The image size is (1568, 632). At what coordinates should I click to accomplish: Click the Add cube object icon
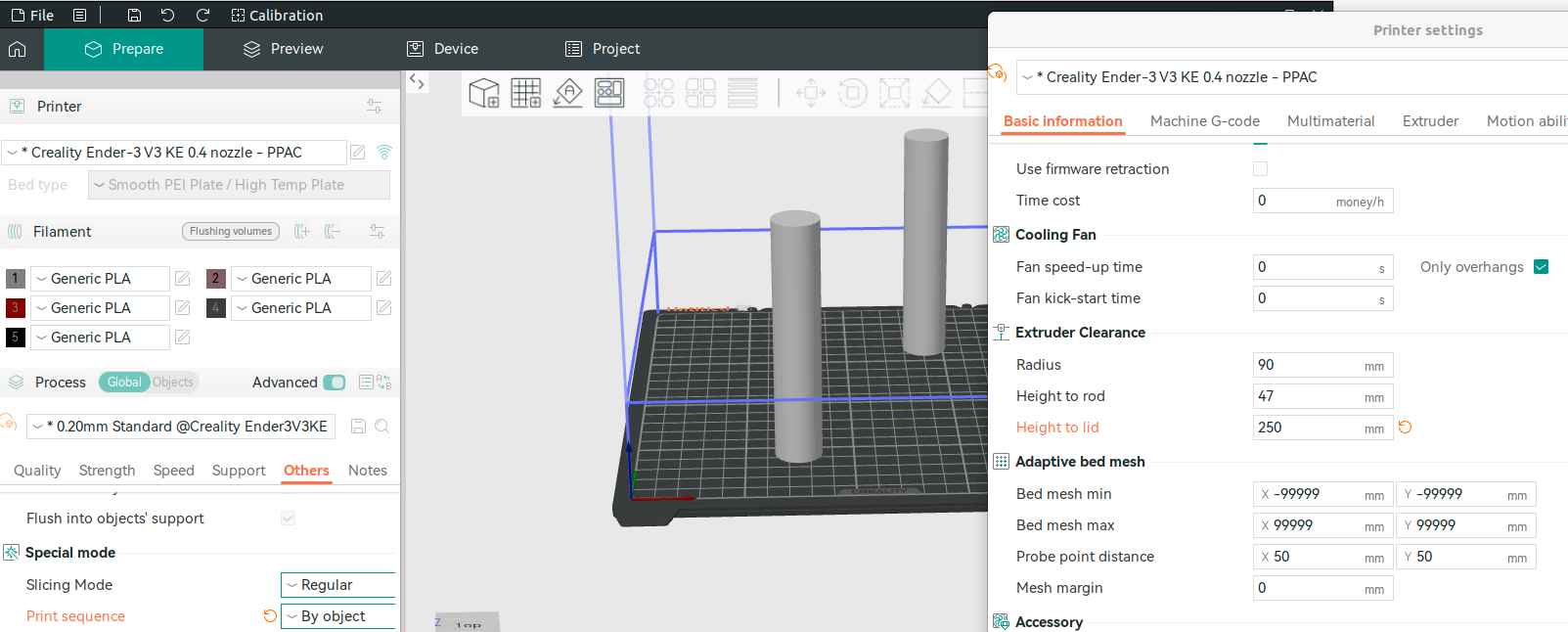pos(484,93)
